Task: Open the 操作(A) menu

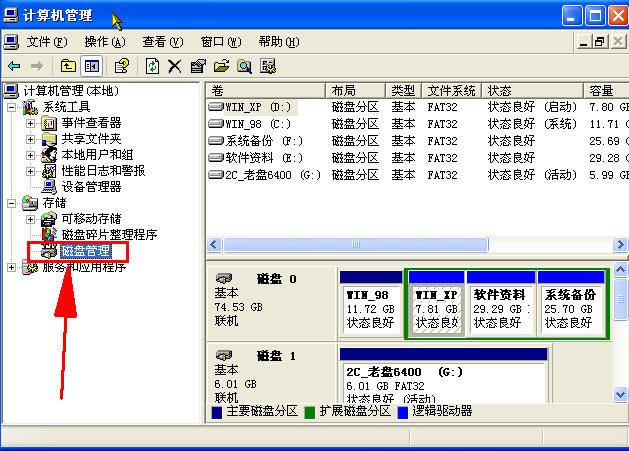Action: coord(105,42)
